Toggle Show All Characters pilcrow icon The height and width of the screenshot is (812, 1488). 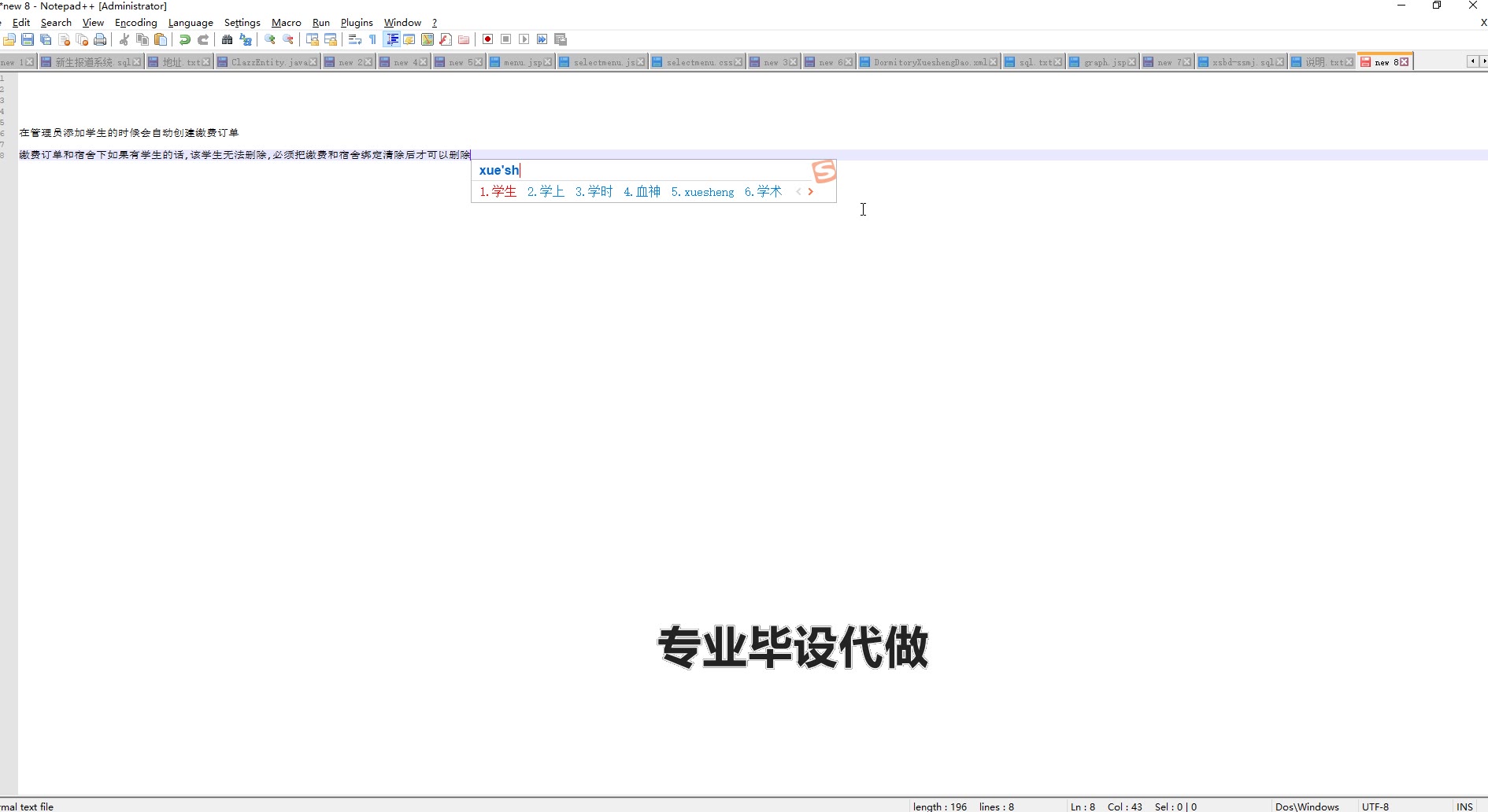373,39
